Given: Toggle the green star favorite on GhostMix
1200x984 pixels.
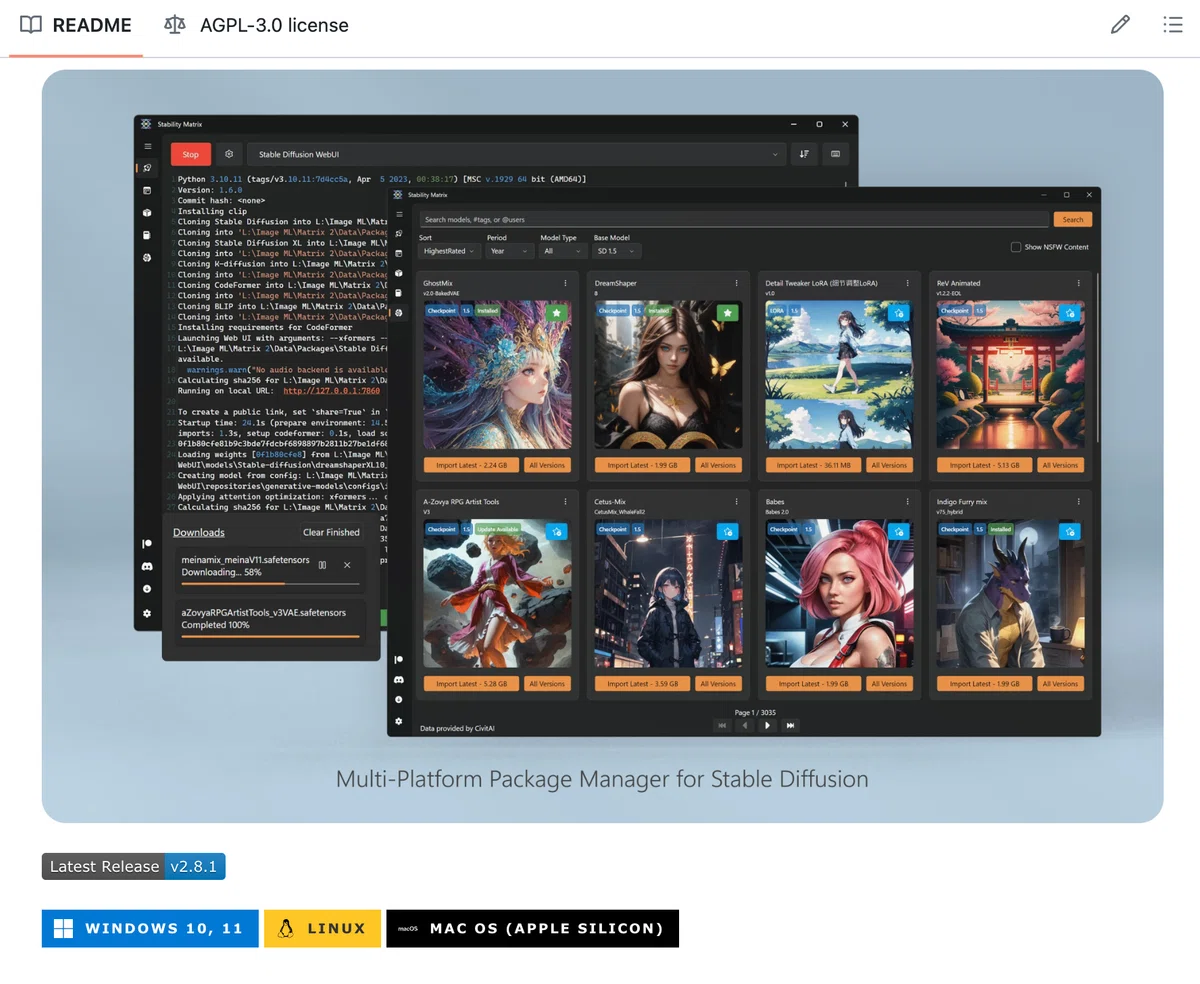Looking at the screenshot, I should coord(556,313).
